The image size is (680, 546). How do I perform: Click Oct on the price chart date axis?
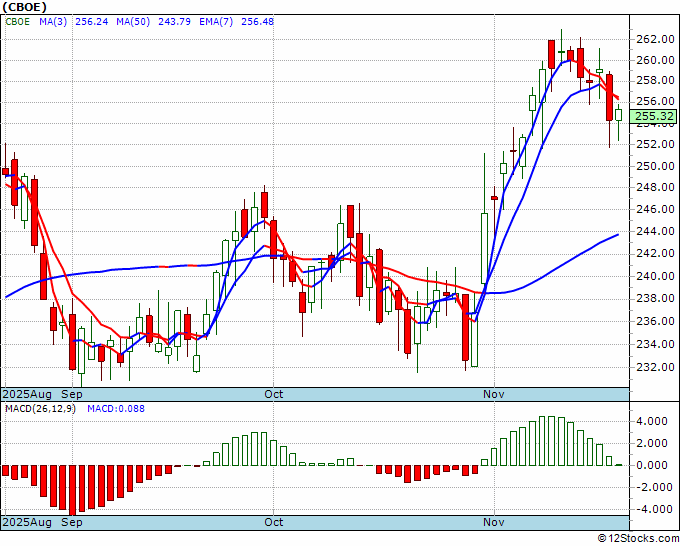coord(274,395)
